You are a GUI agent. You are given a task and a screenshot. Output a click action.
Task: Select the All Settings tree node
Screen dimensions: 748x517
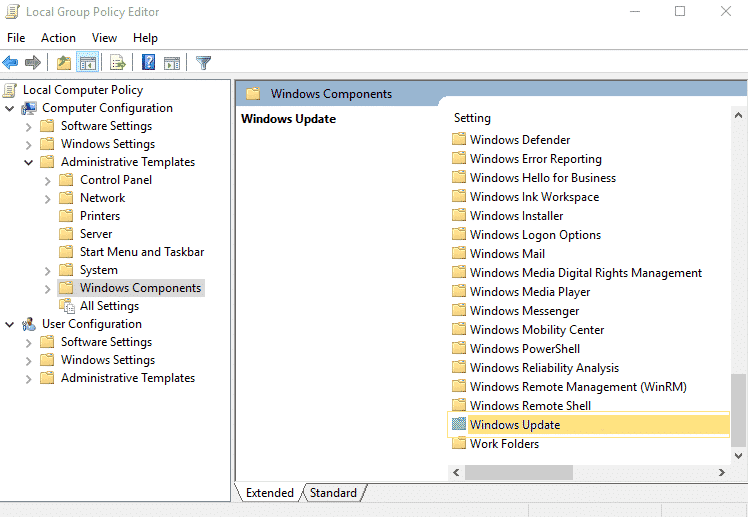(x=109, y=306)
